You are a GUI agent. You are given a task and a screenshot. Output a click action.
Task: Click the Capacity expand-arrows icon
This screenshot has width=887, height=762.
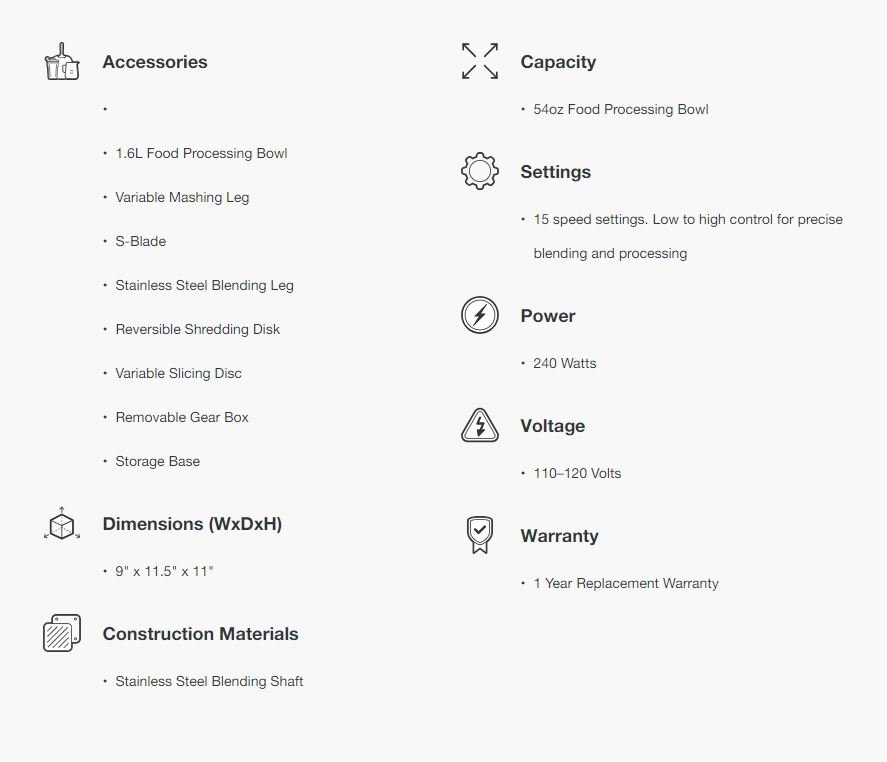tap(480, 61)
